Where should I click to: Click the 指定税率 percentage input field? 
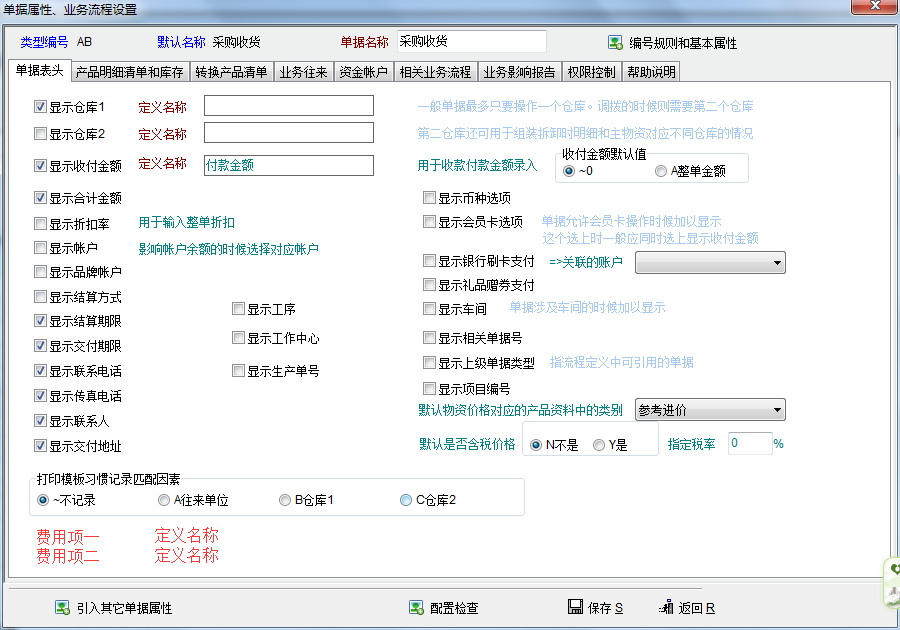coord(749,443)
